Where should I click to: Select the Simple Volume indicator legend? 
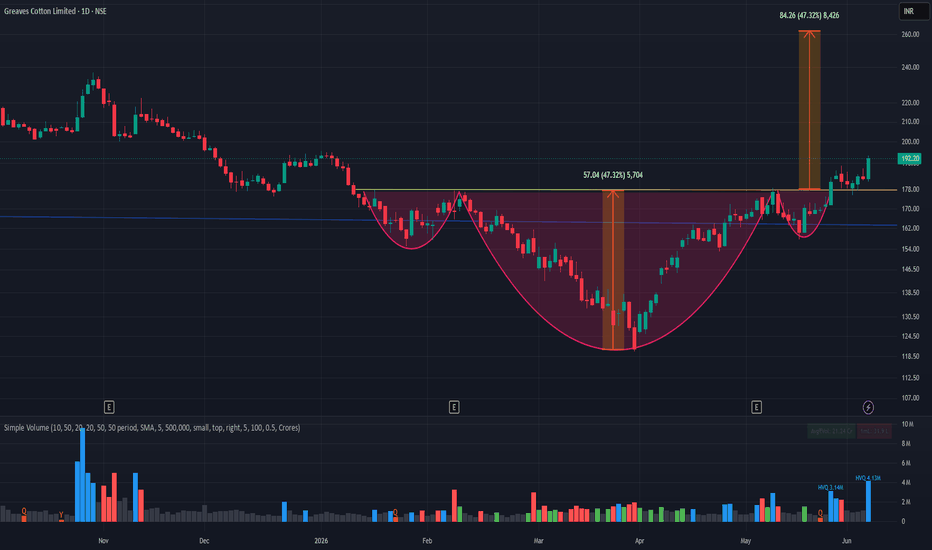point(152,428)
